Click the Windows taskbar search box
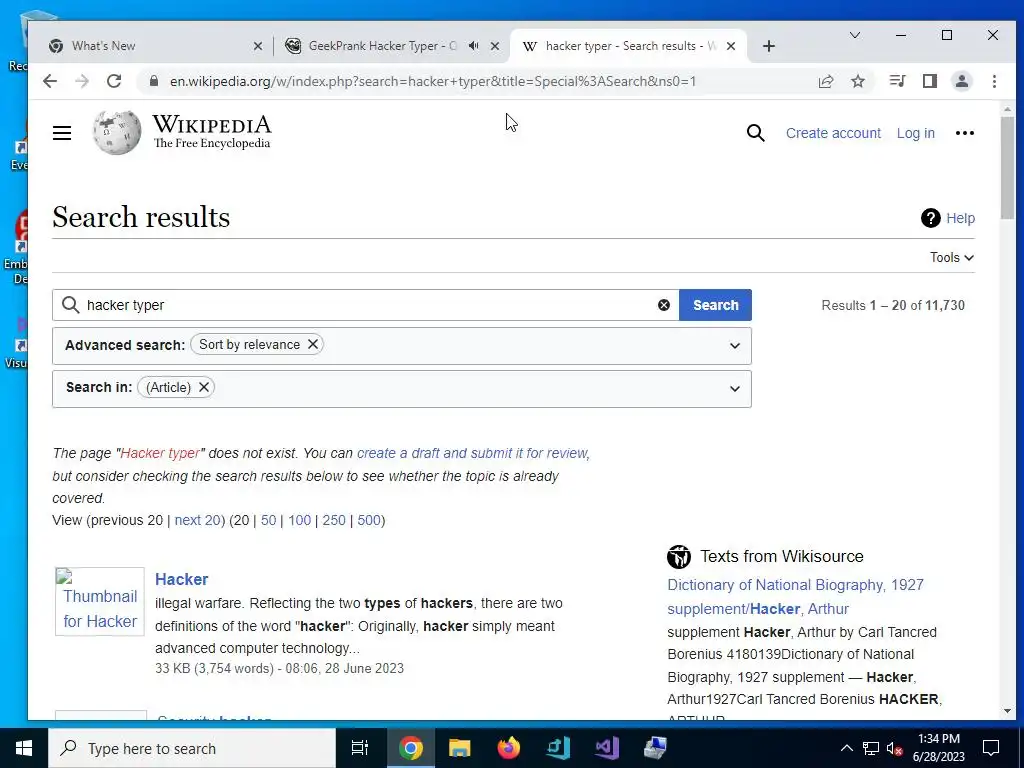The image size is (1024, 768). tap(192, 748)
